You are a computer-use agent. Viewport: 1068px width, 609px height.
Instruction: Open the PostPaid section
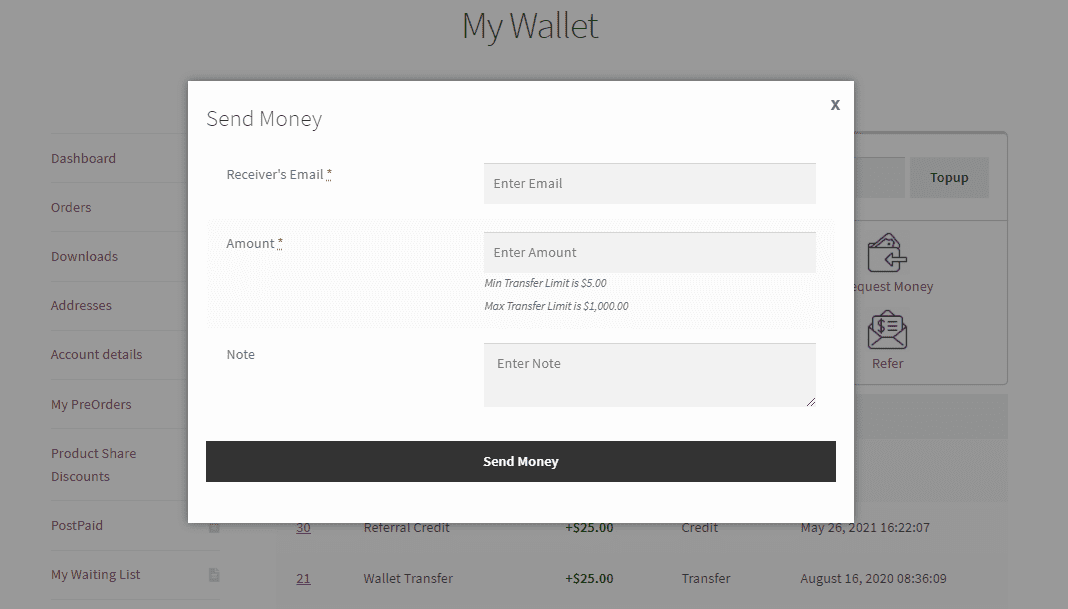click(75, 524)
